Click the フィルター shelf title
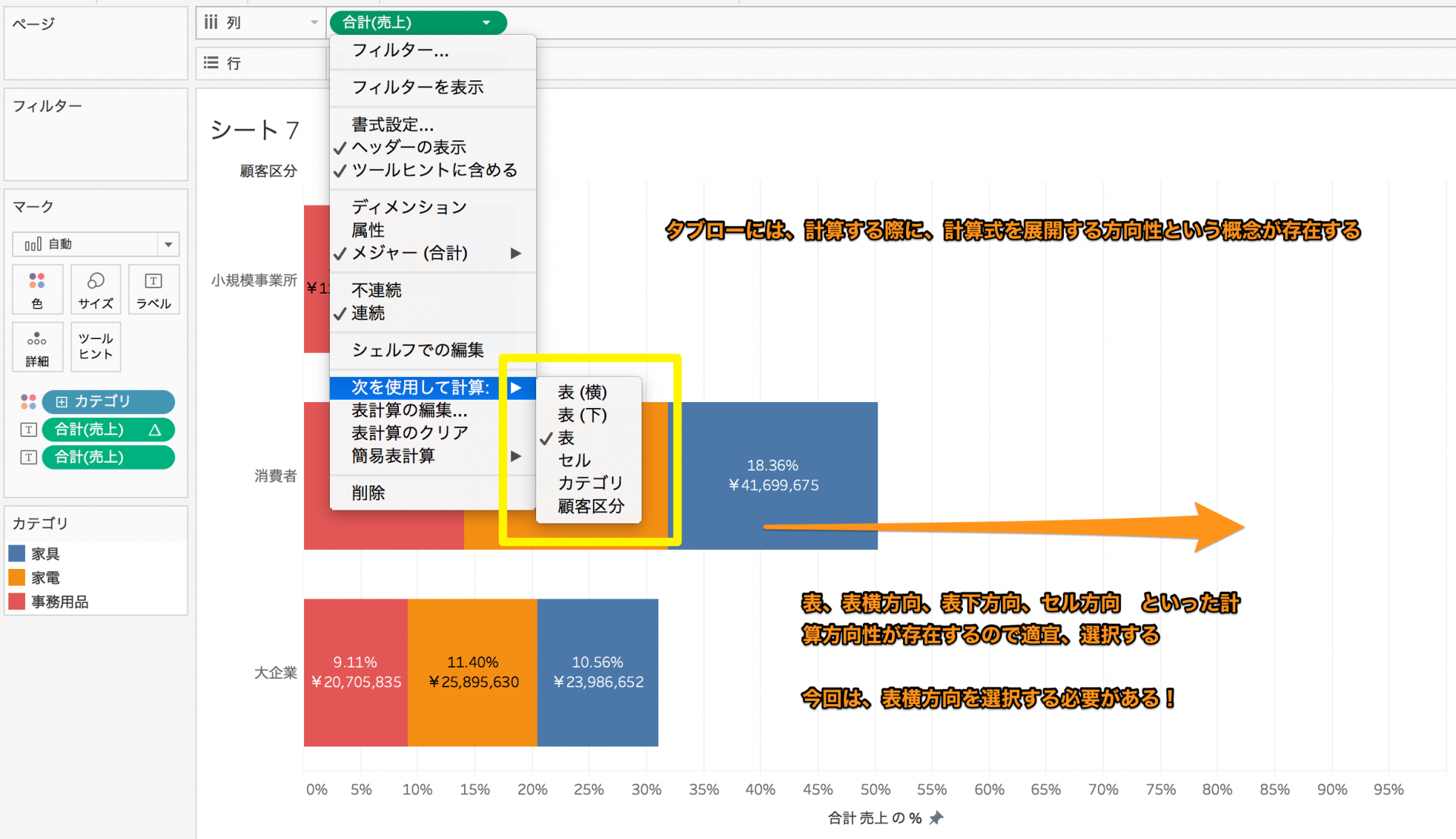This screenshot has height=839, width=1456. coord(47,105)
